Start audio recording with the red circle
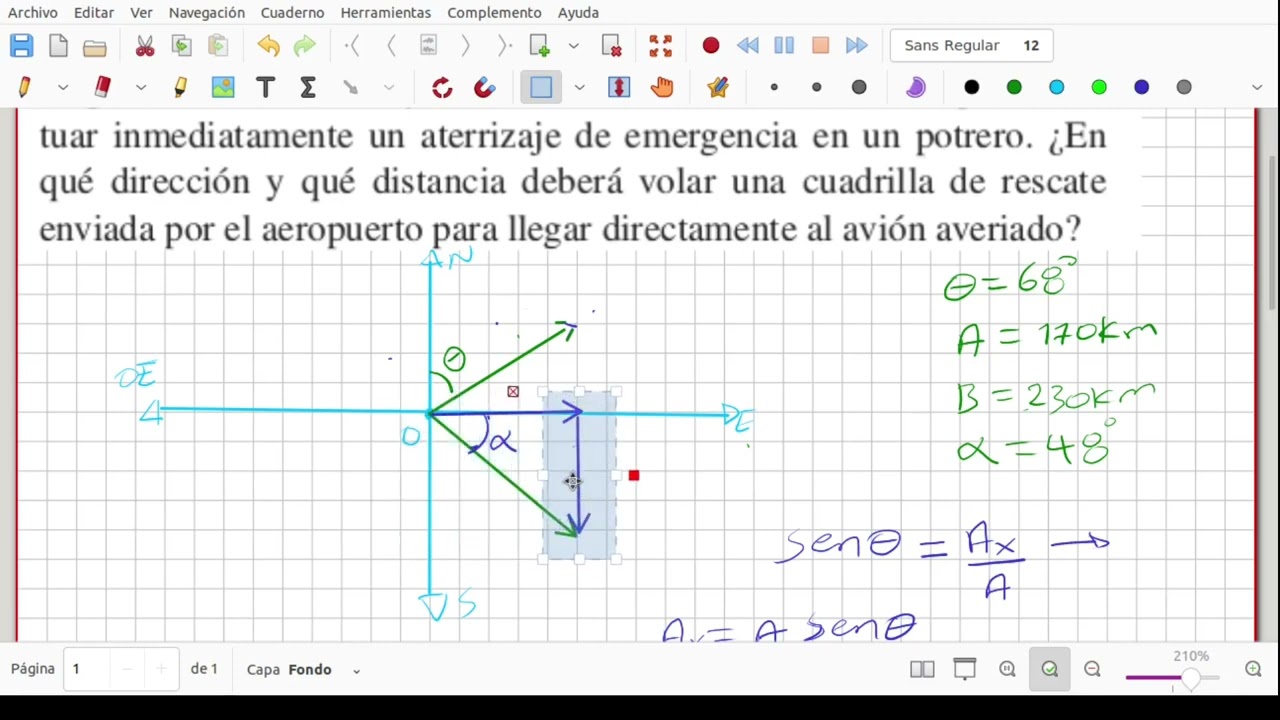The height and width of the screenshot is (720, 1280). pyautogui.click(x=711, y=45)
